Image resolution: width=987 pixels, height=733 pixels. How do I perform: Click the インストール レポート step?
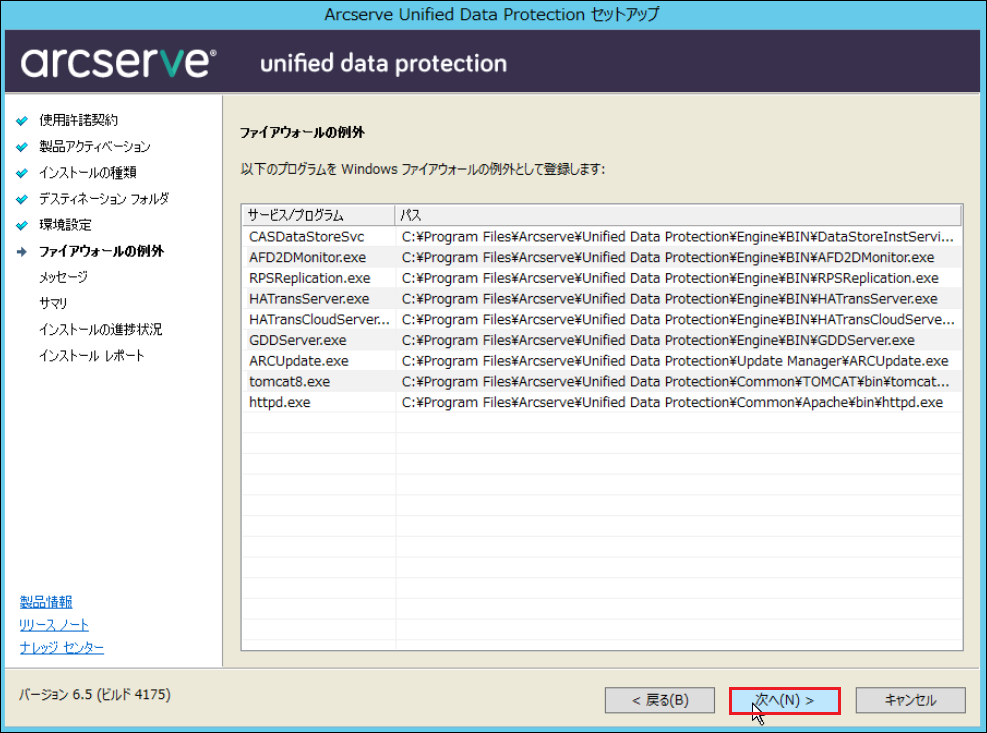[91, 356]
